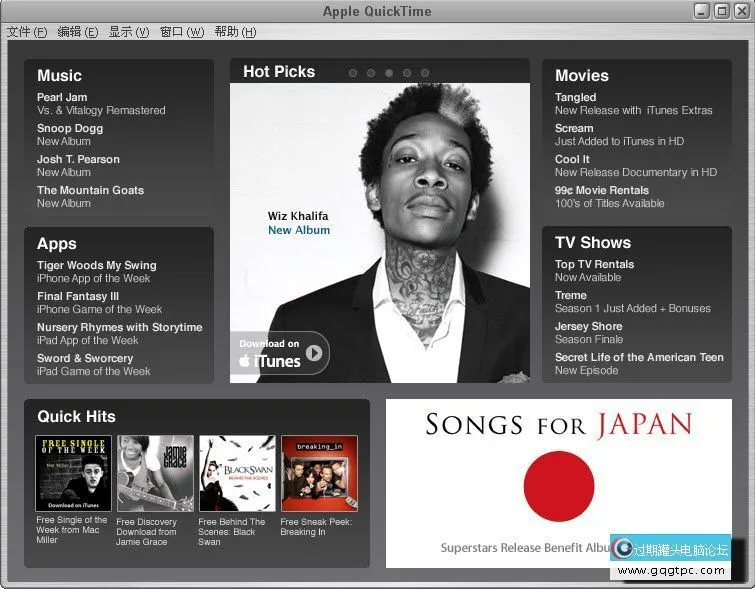Open Cool It documentary link
The image size is (755, 589).
click(636, 166)
